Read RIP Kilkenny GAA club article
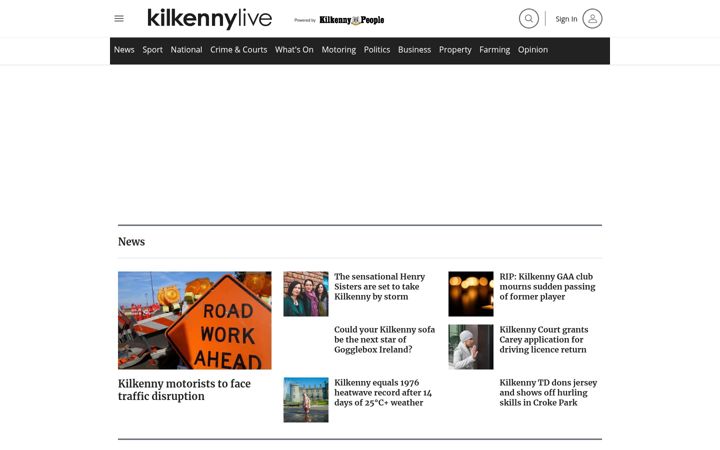The width and height of the screenshot is (720, 450). coord(547,287)
